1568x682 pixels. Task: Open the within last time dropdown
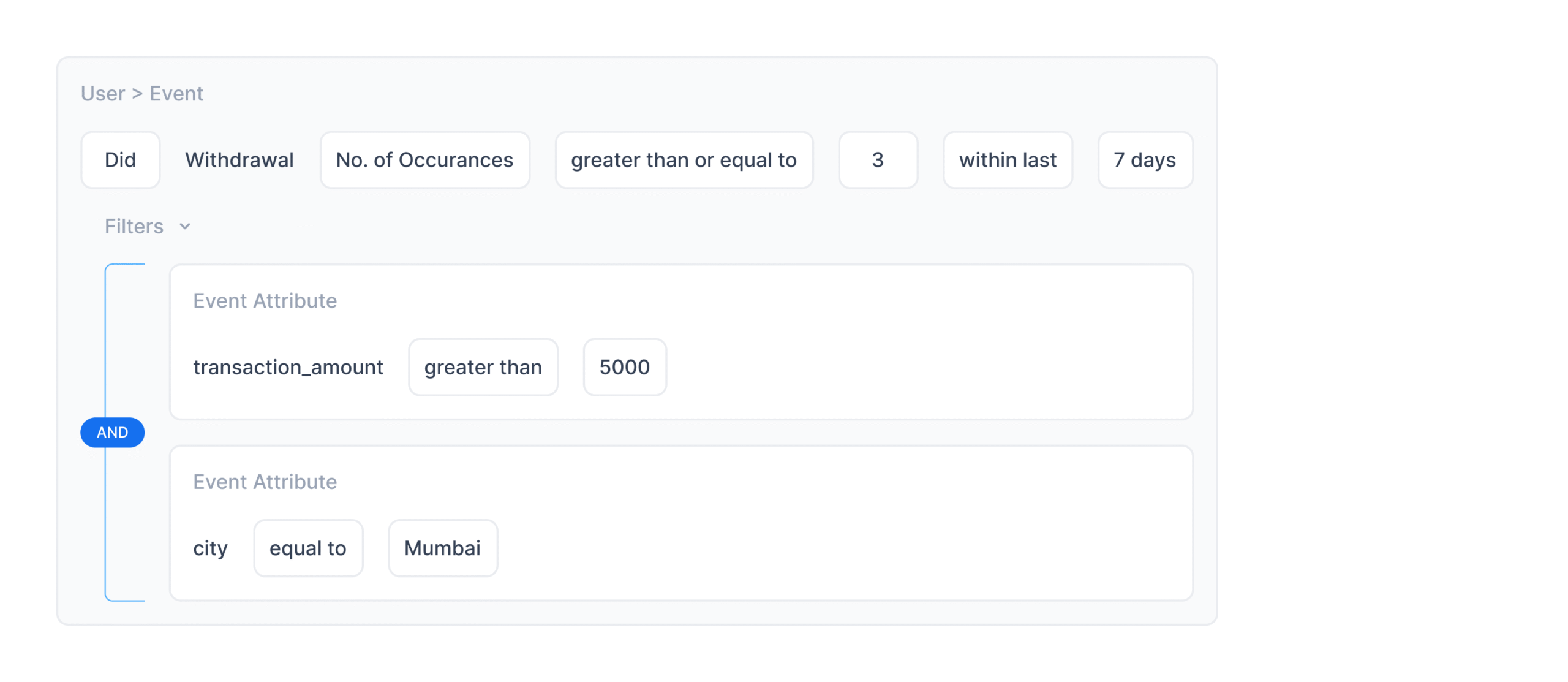[x=1007, y=160]
